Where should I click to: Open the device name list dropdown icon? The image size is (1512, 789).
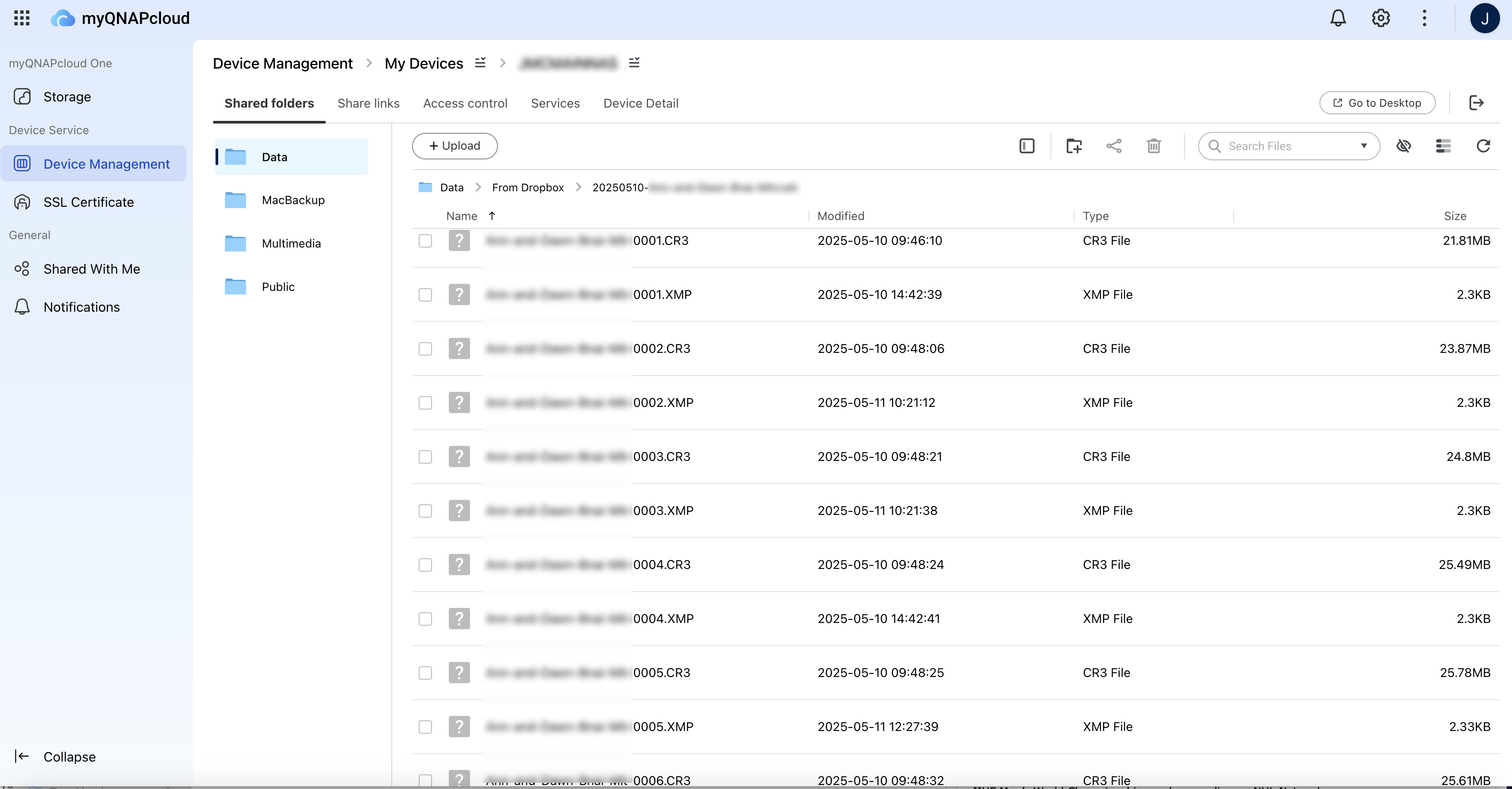(x=634, y=62)
